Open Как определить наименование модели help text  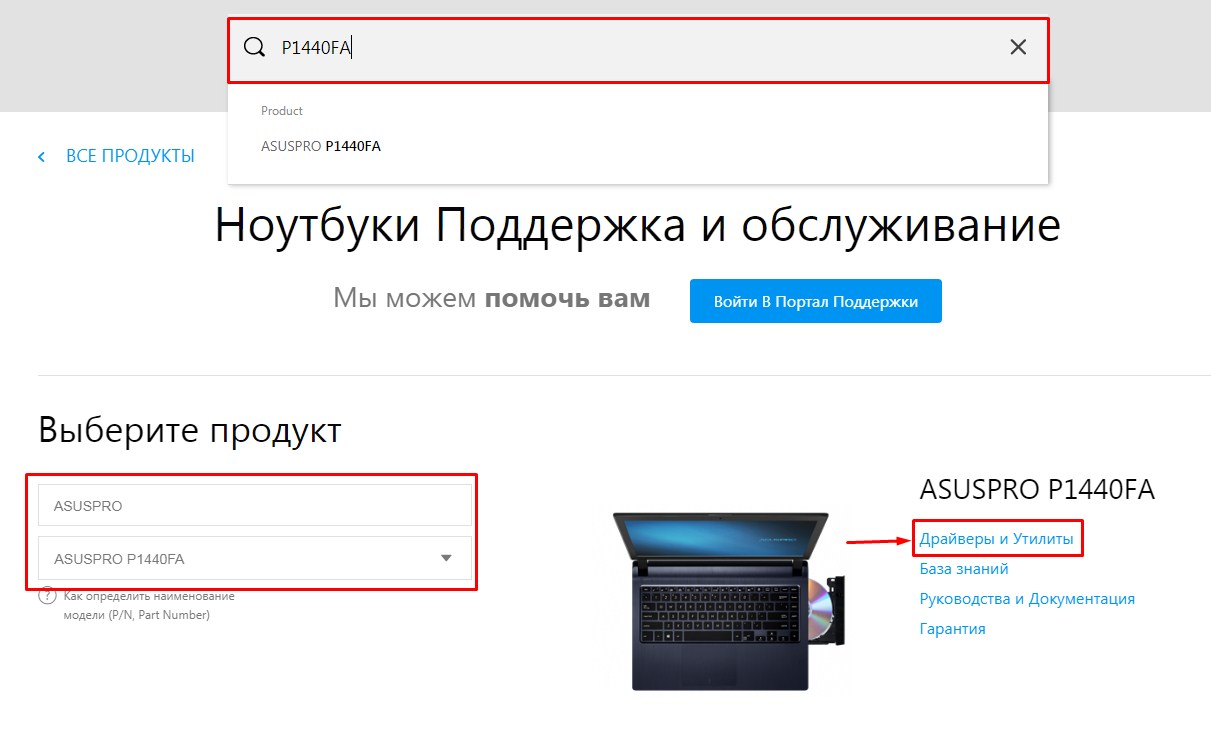coord(148,605)
